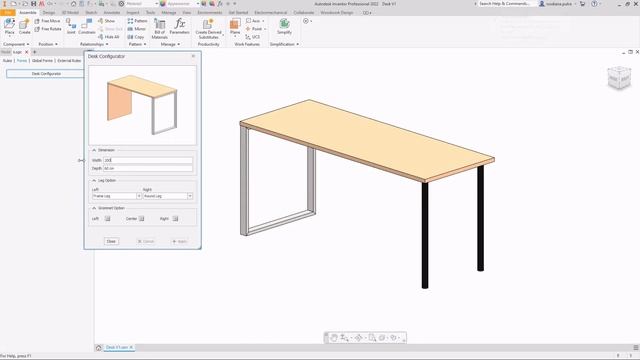Open Bill of Materials

[160, 29]
